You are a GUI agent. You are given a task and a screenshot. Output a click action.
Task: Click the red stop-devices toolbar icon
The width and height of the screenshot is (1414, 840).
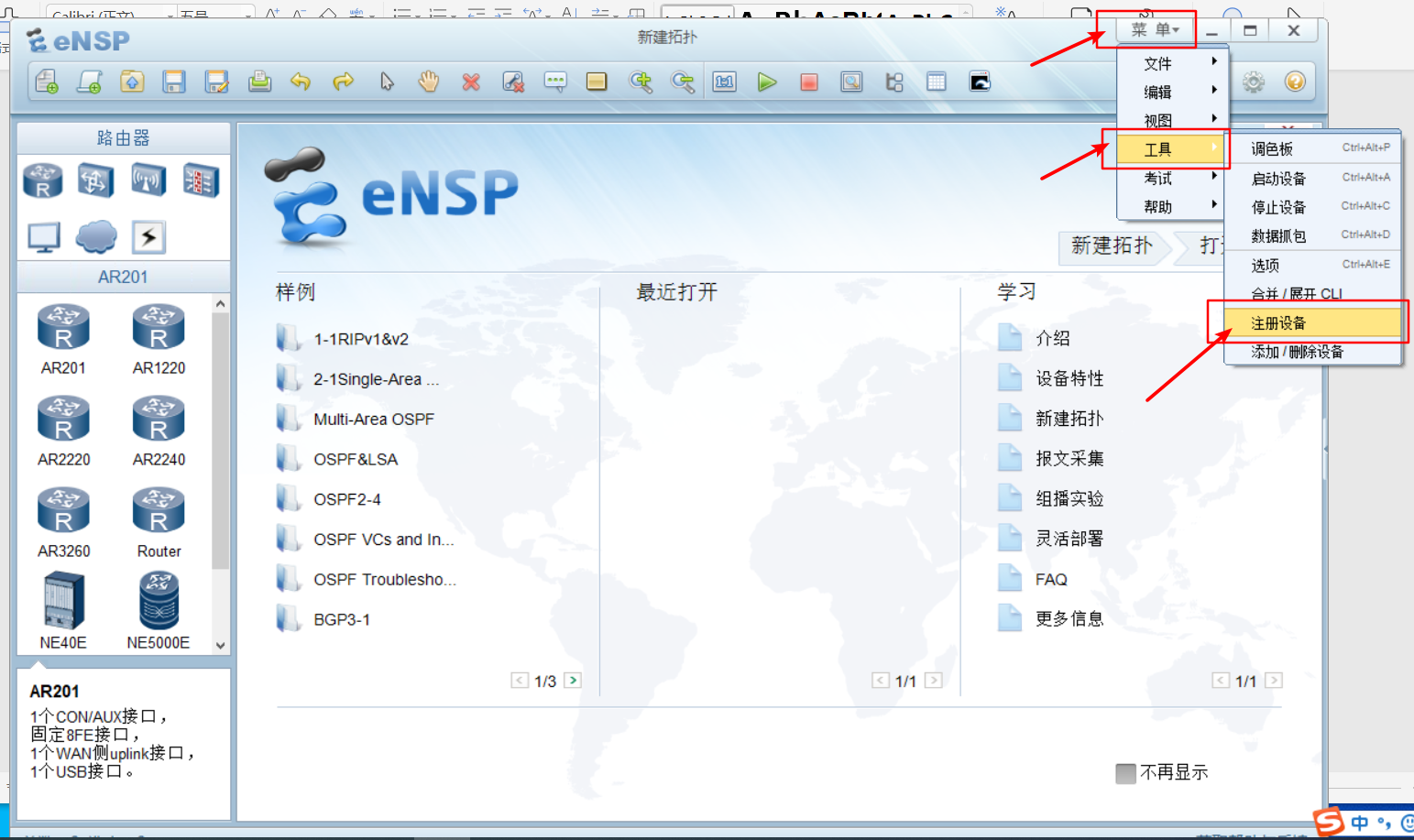pos(808,82)
